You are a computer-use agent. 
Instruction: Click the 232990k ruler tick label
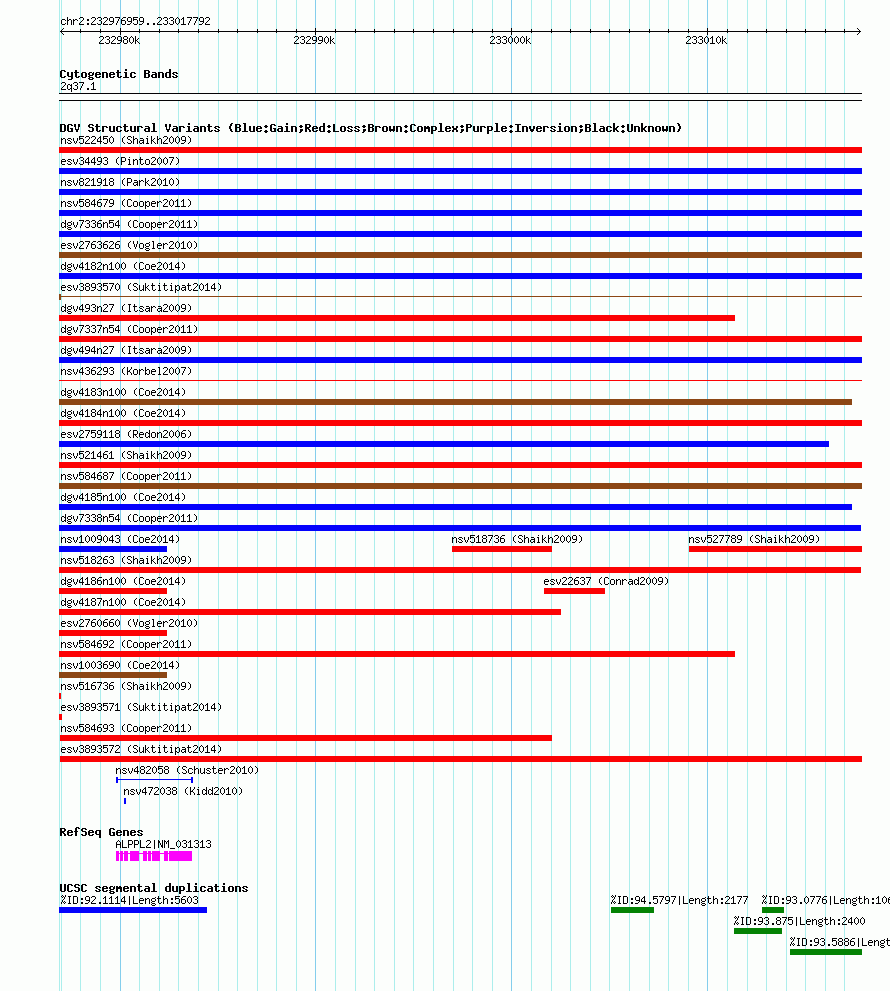click(x=314, y=40)
